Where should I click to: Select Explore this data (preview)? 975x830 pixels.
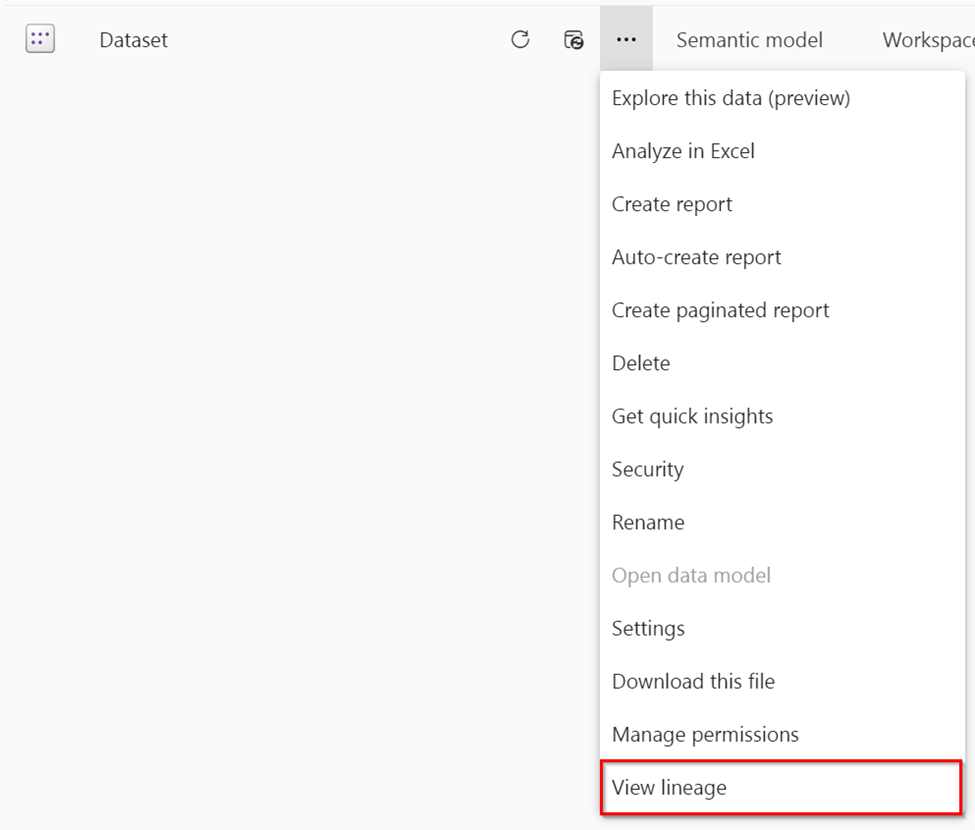pyautogui.click(x=730, y=98)
